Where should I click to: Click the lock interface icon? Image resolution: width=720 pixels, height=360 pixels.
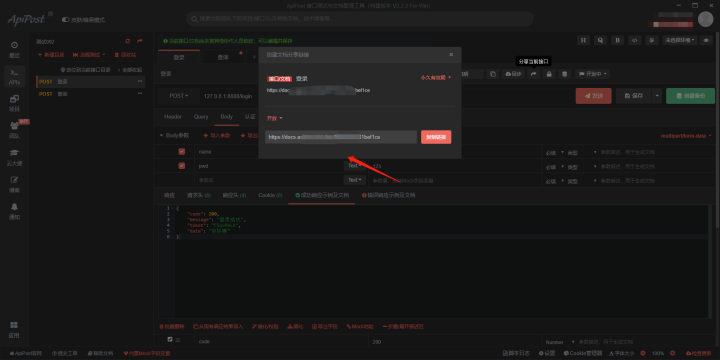point(549,74)
